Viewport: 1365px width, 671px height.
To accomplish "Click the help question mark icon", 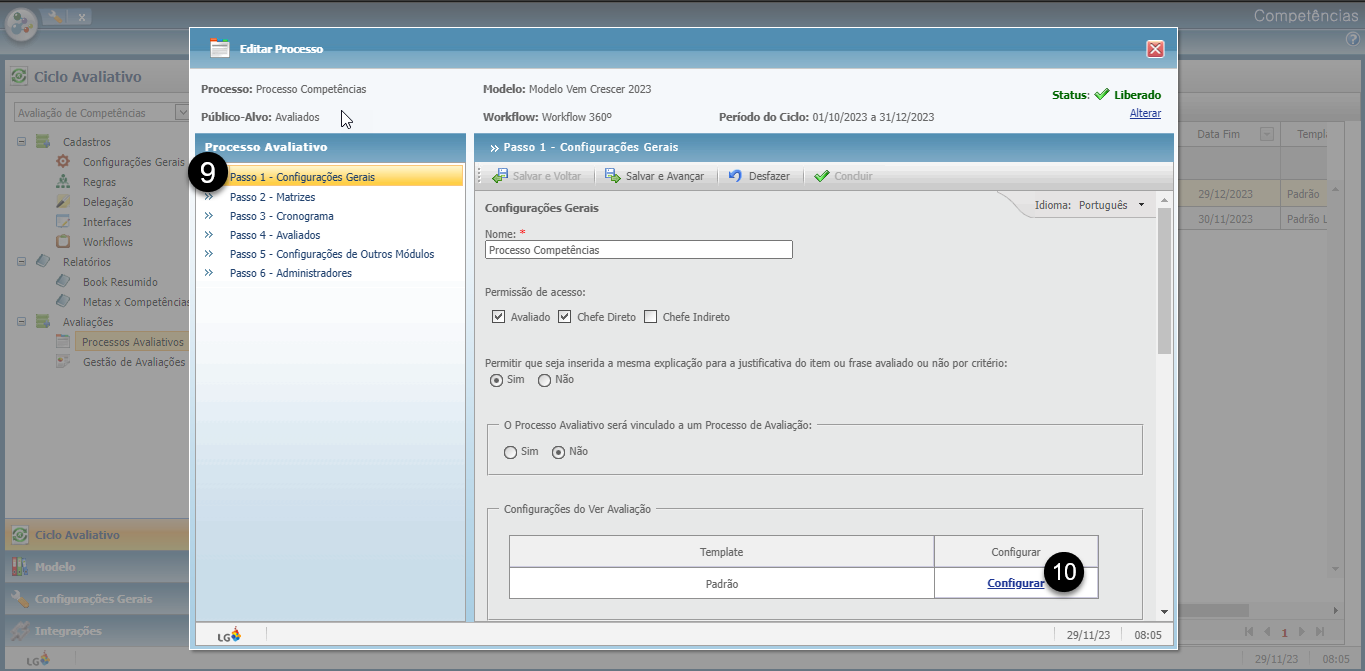I will pyautogui.click(x=1352, y=39).
